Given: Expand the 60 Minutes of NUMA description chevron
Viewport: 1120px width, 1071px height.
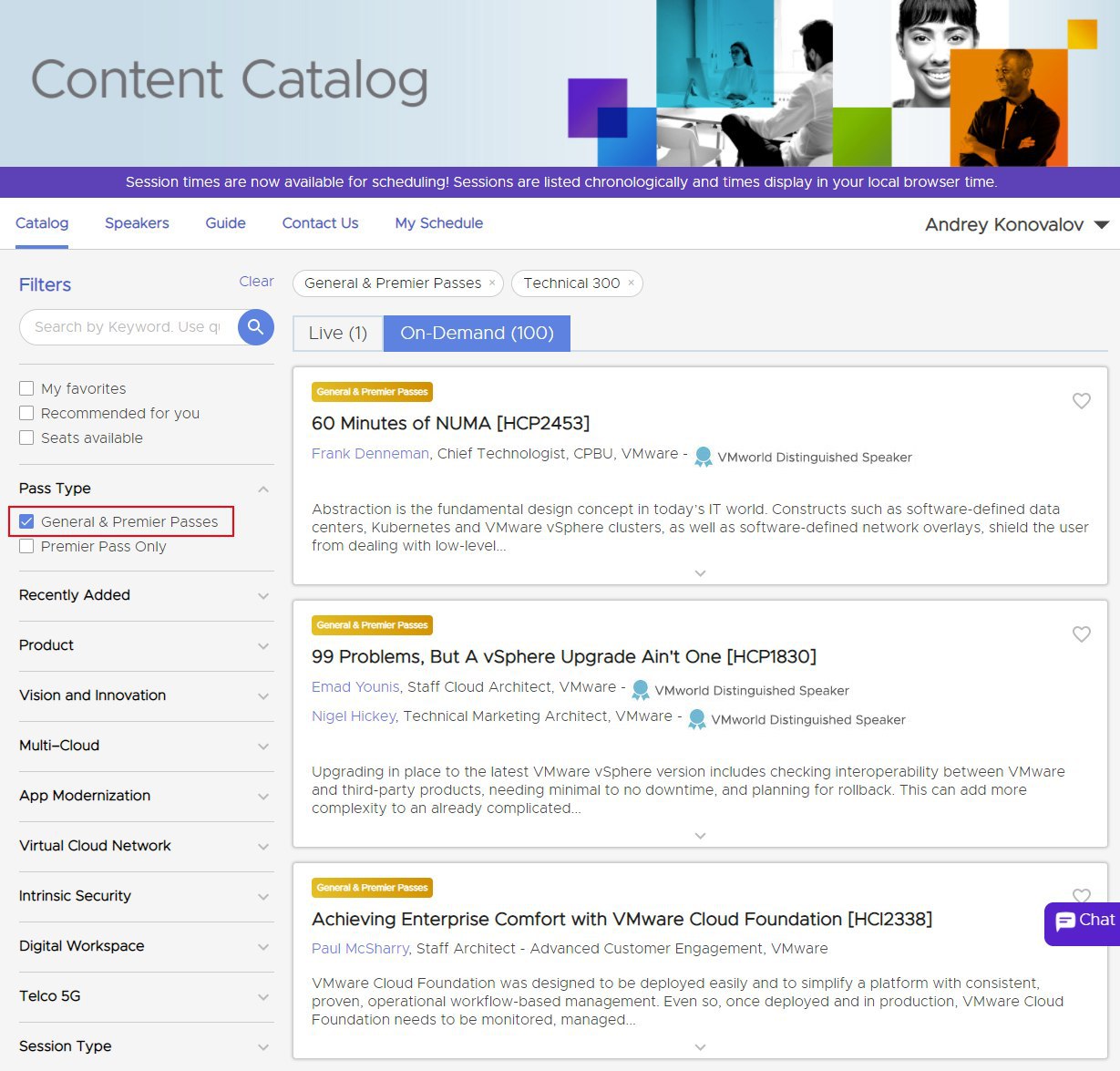Looking at the screenshot, I should pyautogui.click(x=700, y=573).
